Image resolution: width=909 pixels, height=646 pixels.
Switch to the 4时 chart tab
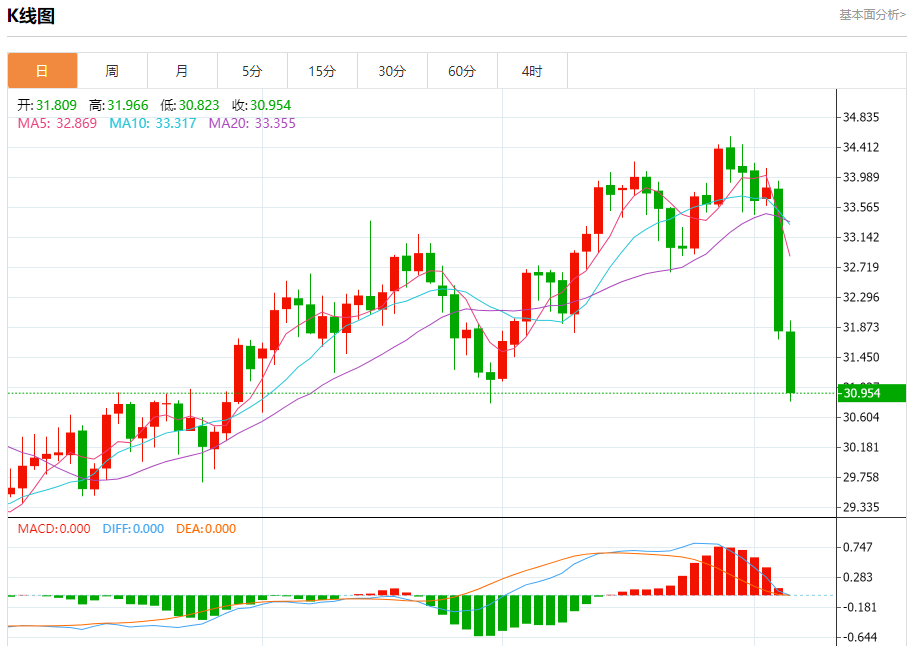[532, 71]
